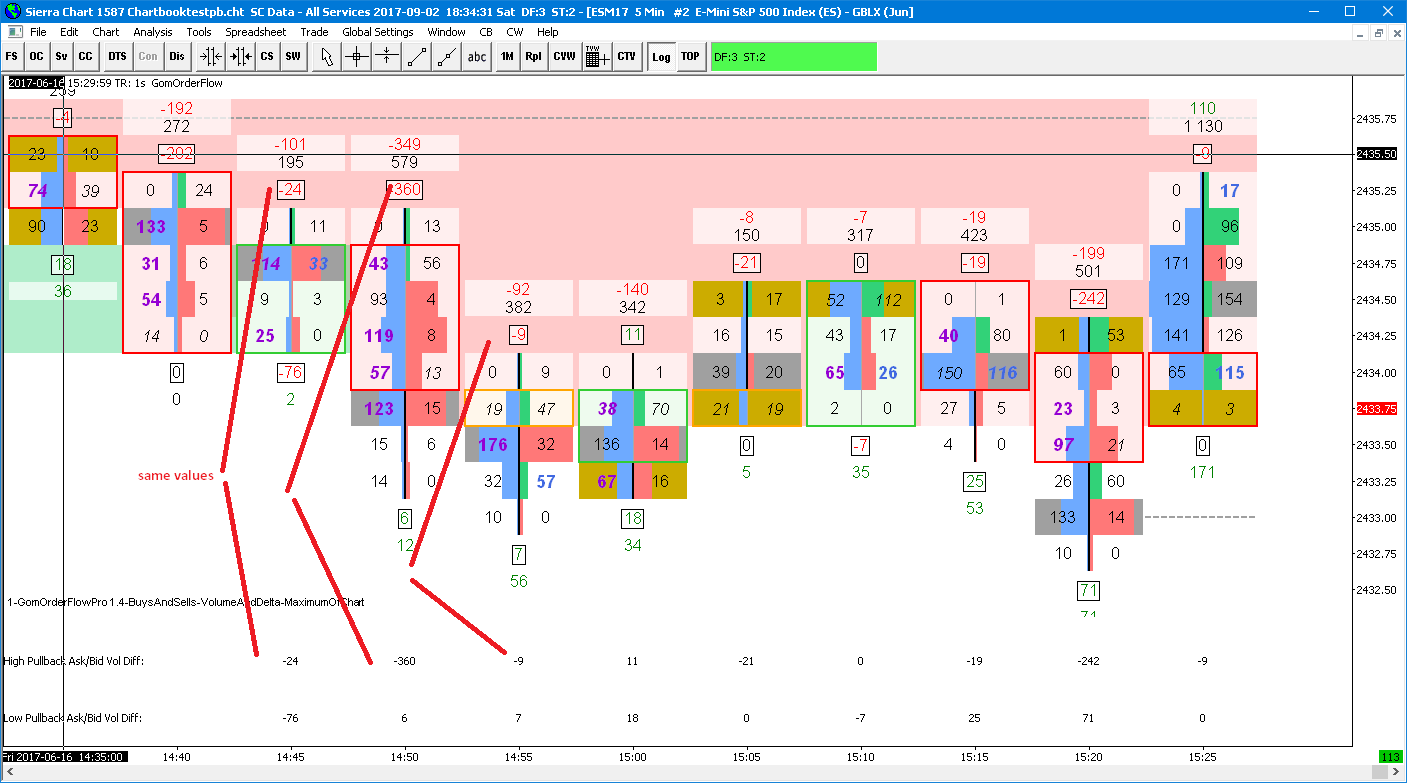The width and height of the screenshot is (1407, 783).
Task: Click the 15:25 time axis label
Action: (x=1202, y=758)
